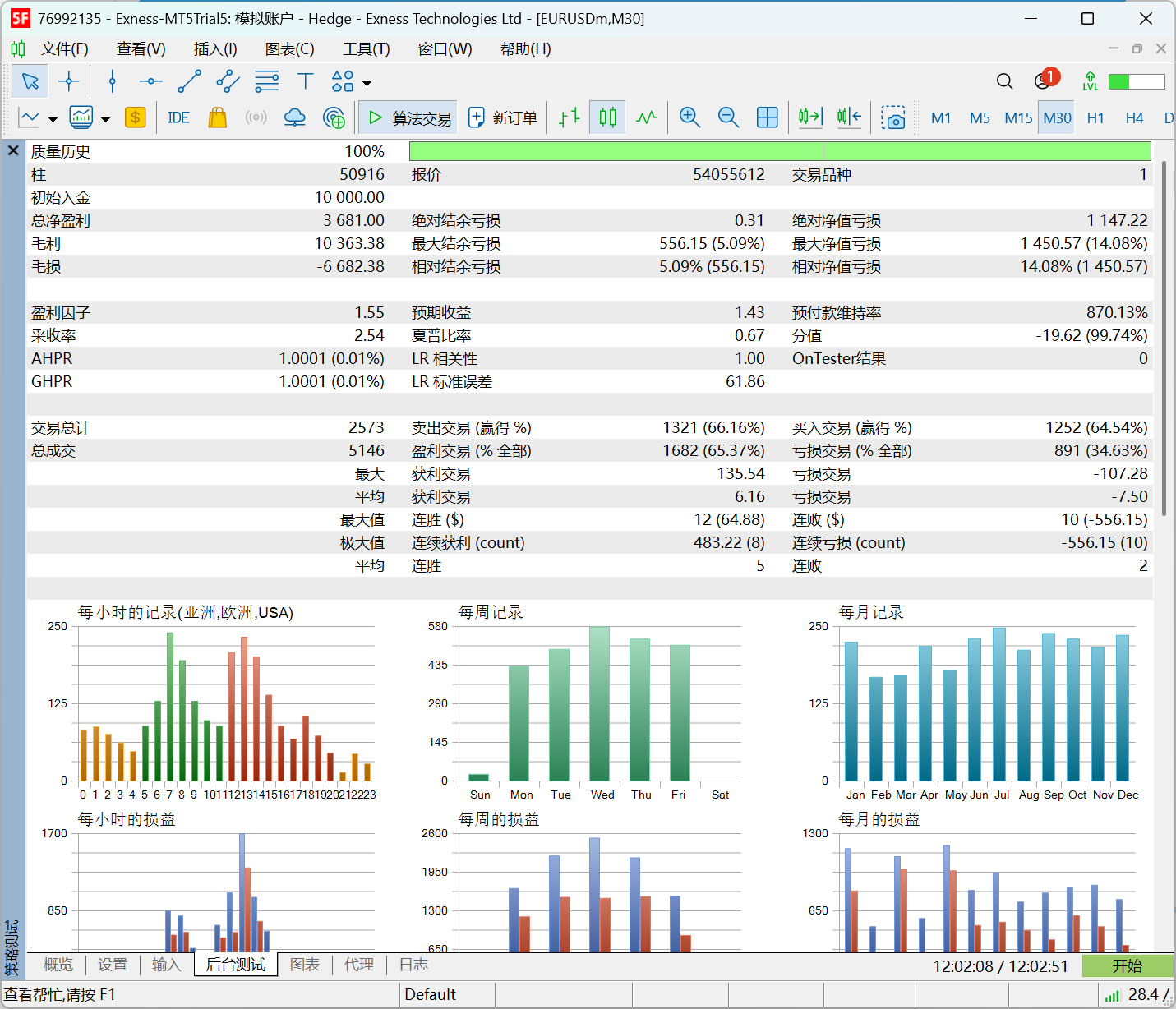
Task: Open the 图表(C) menu
Action: point(289,49)
